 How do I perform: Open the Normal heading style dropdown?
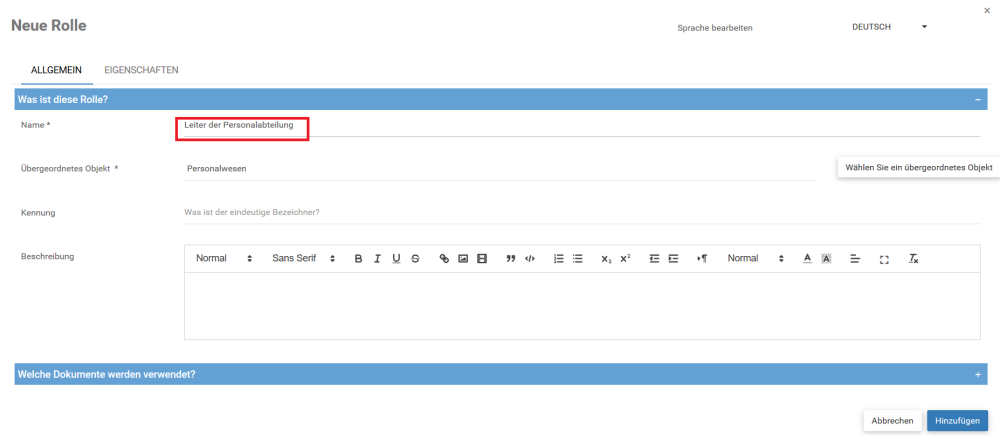coord(224,259)
